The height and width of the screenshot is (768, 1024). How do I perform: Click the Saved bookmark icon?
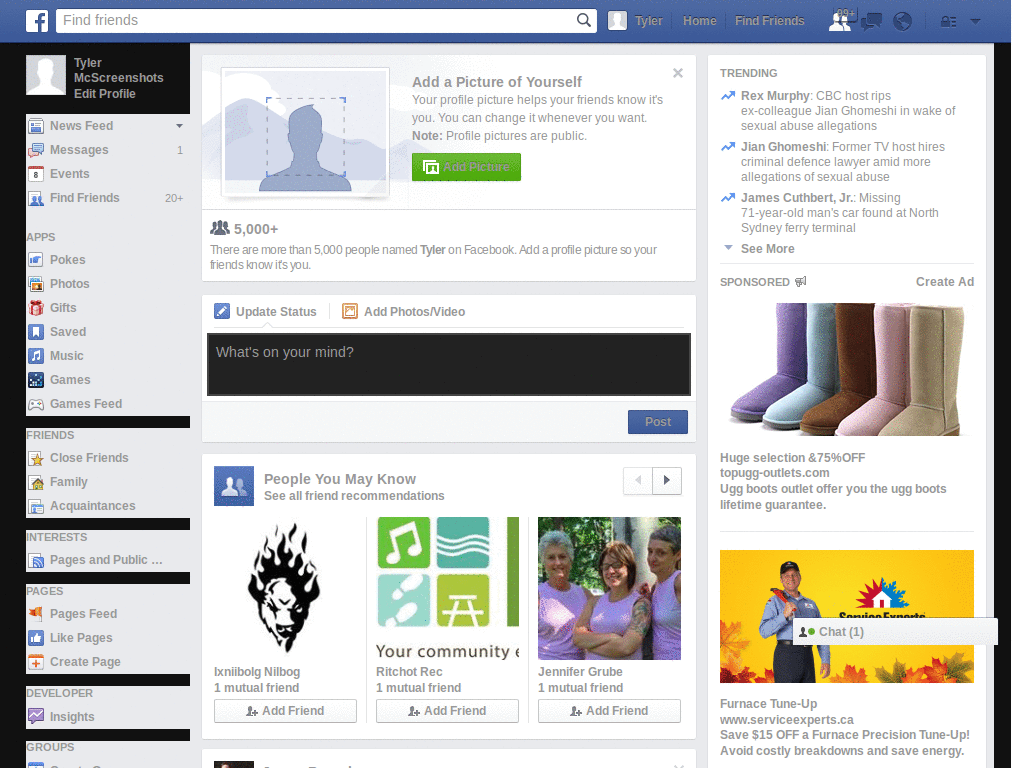pyautogui.click(x=36, y=332)
